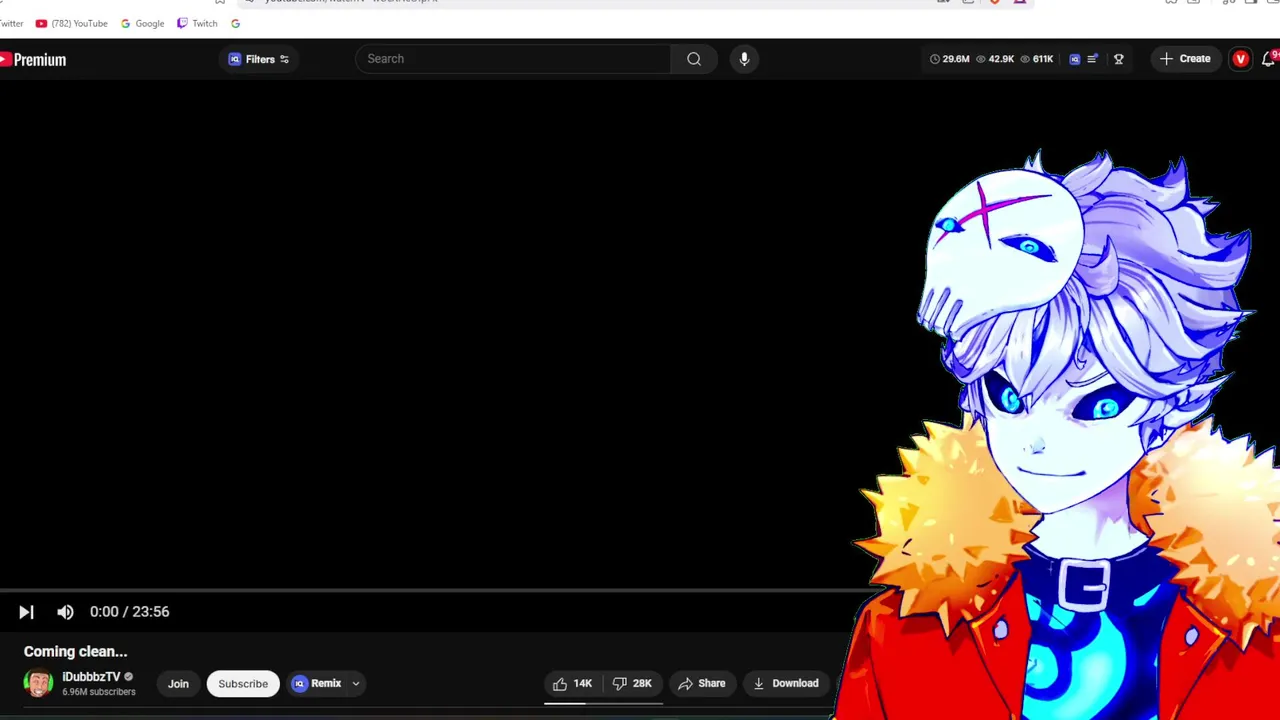The width and height of the screenshot is (1280, 720).
Task: Open the Create menu button
Action: pos(1185,59)
